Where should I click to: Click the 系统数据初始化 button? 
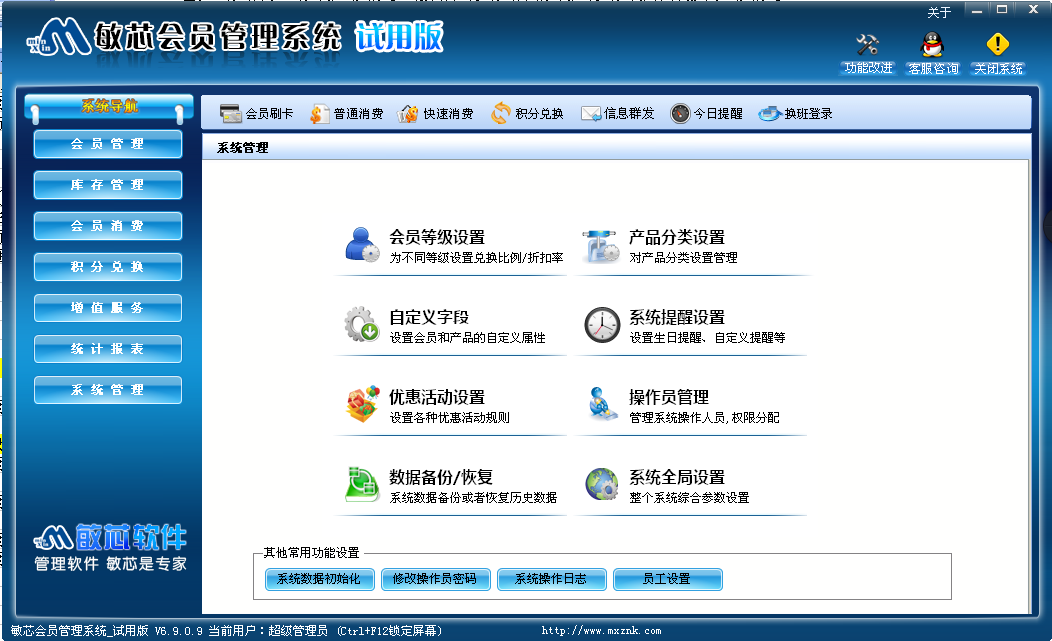pos(319,579)
